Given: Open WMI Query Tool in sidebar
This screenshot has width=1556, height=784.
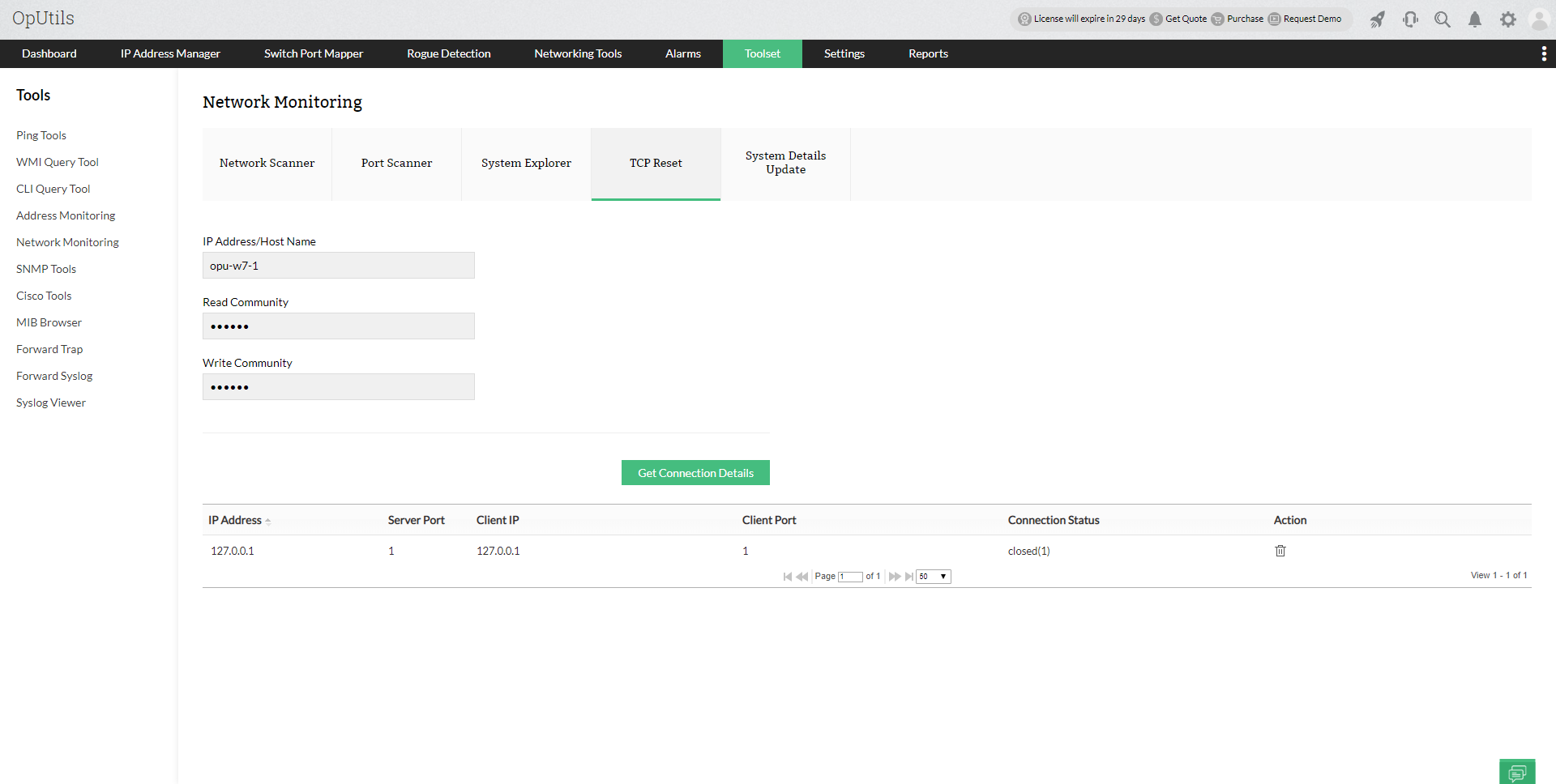Looking at the screenshot, I should tap(58, 162).
